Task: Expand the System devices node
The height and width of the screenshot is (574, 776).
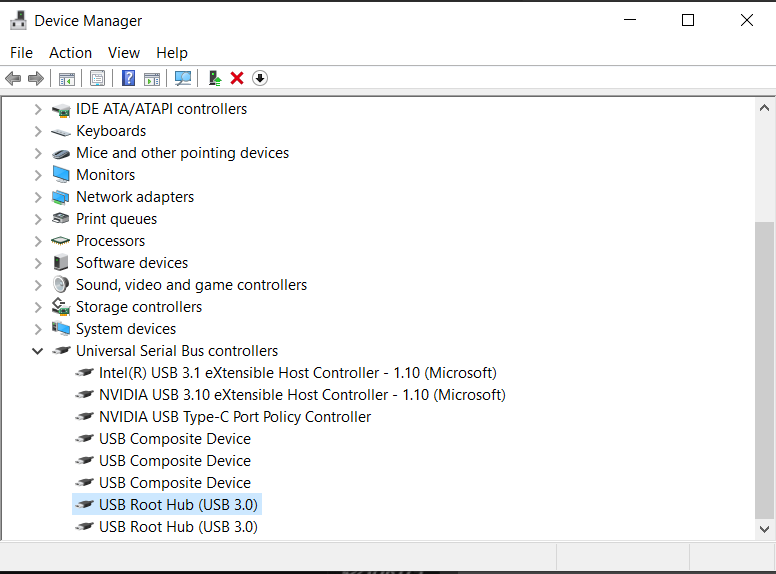Action: 38,329
